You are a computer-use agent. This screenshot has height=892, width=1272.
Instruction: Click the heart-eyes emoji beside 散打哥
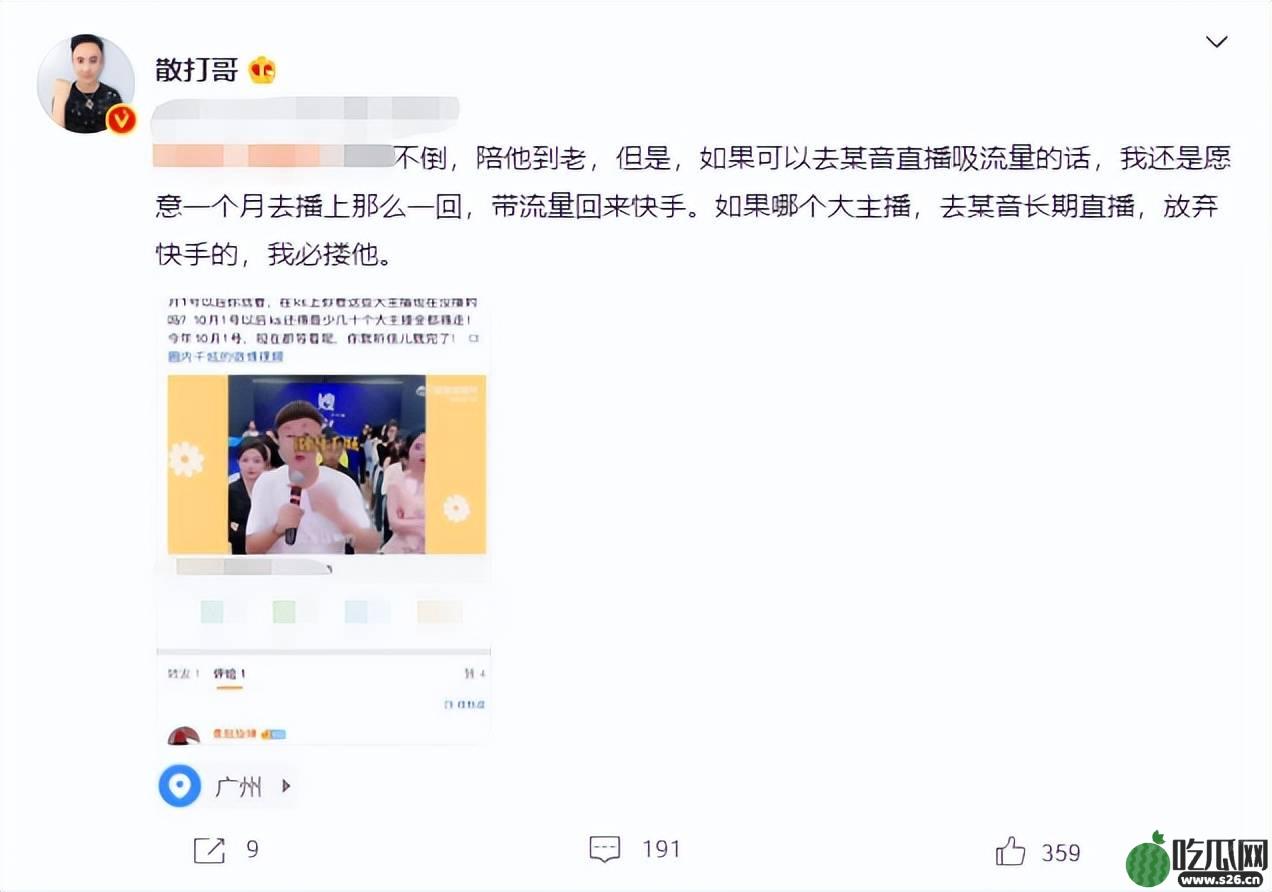tap(262, 70)
